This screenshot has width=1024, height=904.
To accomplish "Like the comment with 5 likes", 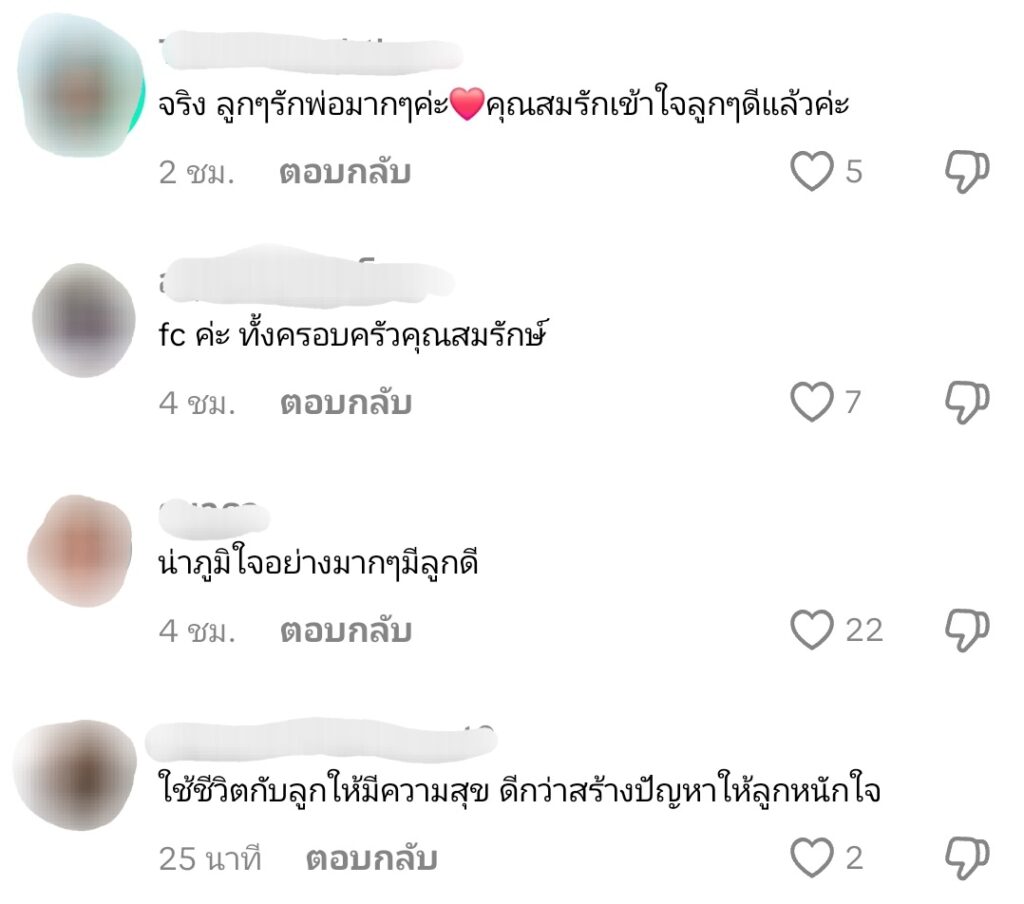I will click(x=812, y=171).
